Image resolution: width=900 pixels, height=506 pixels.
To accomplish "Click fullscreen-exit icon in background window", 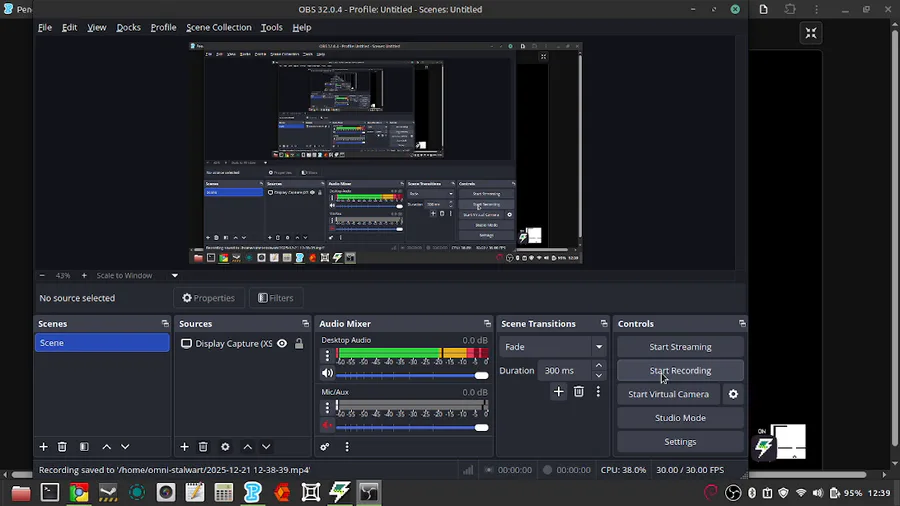I will tap(811, 33).
